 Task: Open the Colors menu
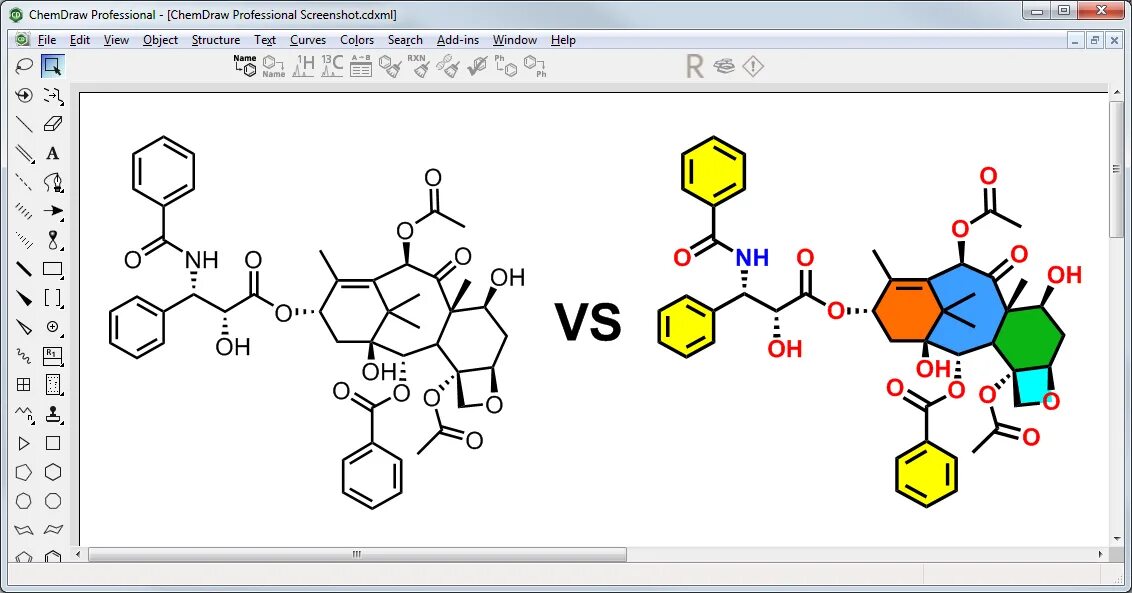pos(357,40)
